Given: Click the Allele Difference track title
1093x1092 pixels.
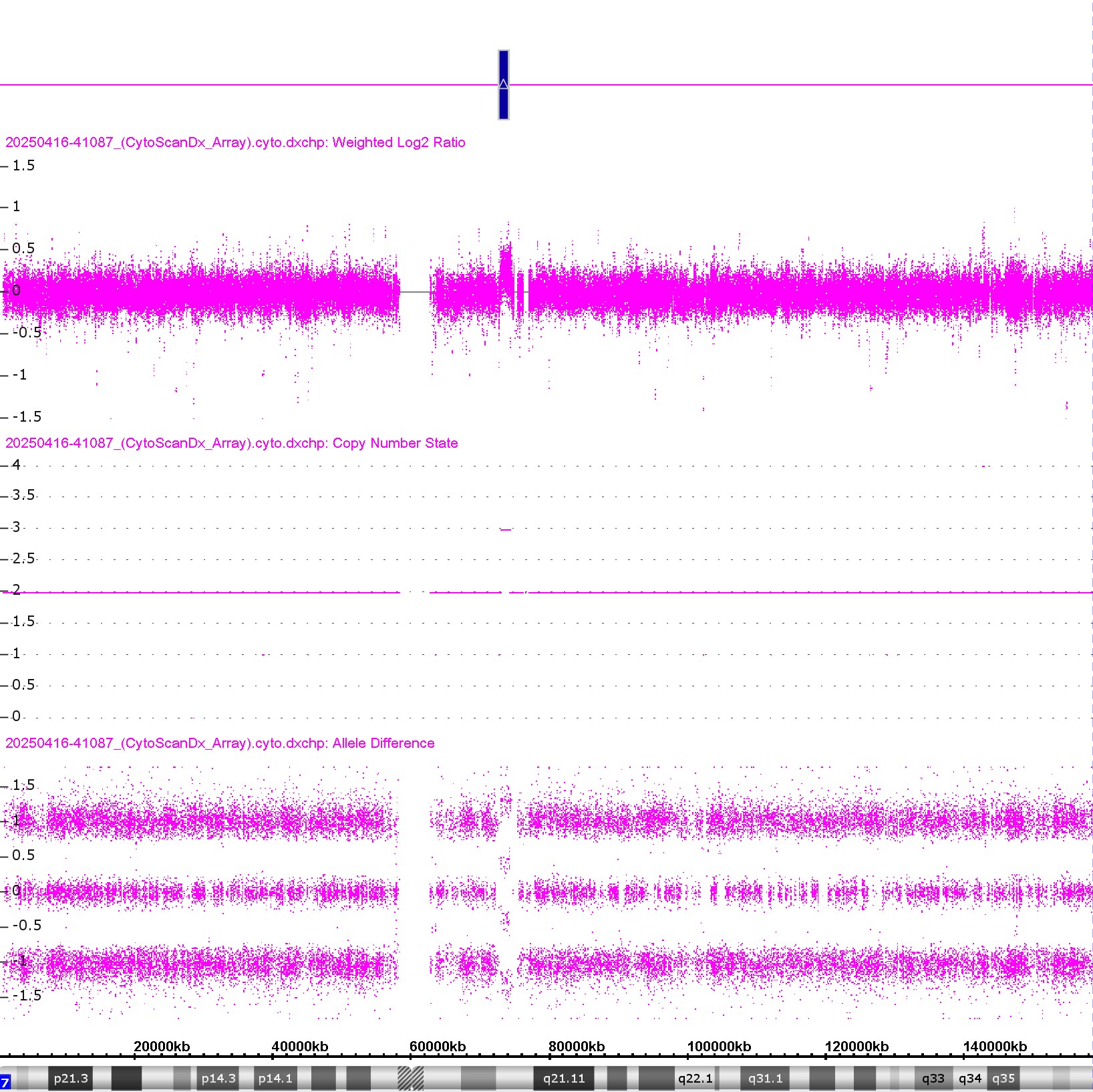Looking at the screenshot, I should click(220, 743).
